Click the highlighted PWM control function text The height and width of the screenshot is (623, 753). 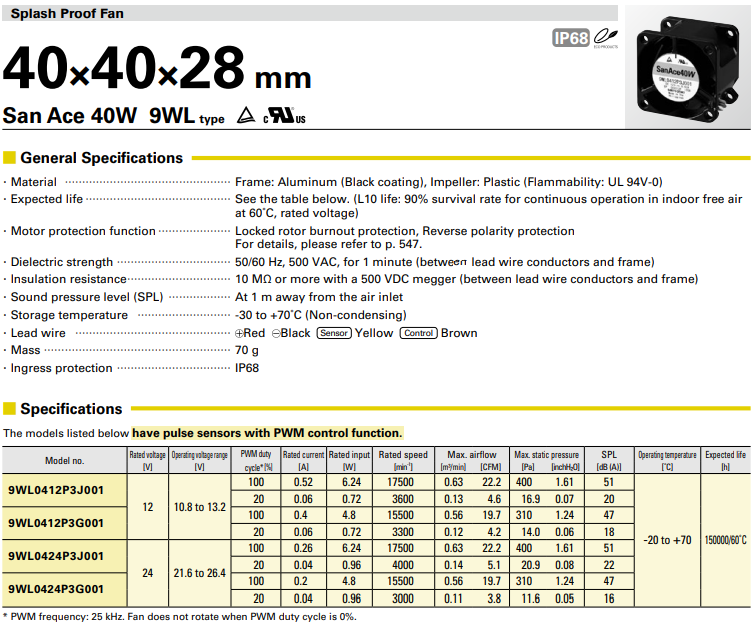coord(267,433)
